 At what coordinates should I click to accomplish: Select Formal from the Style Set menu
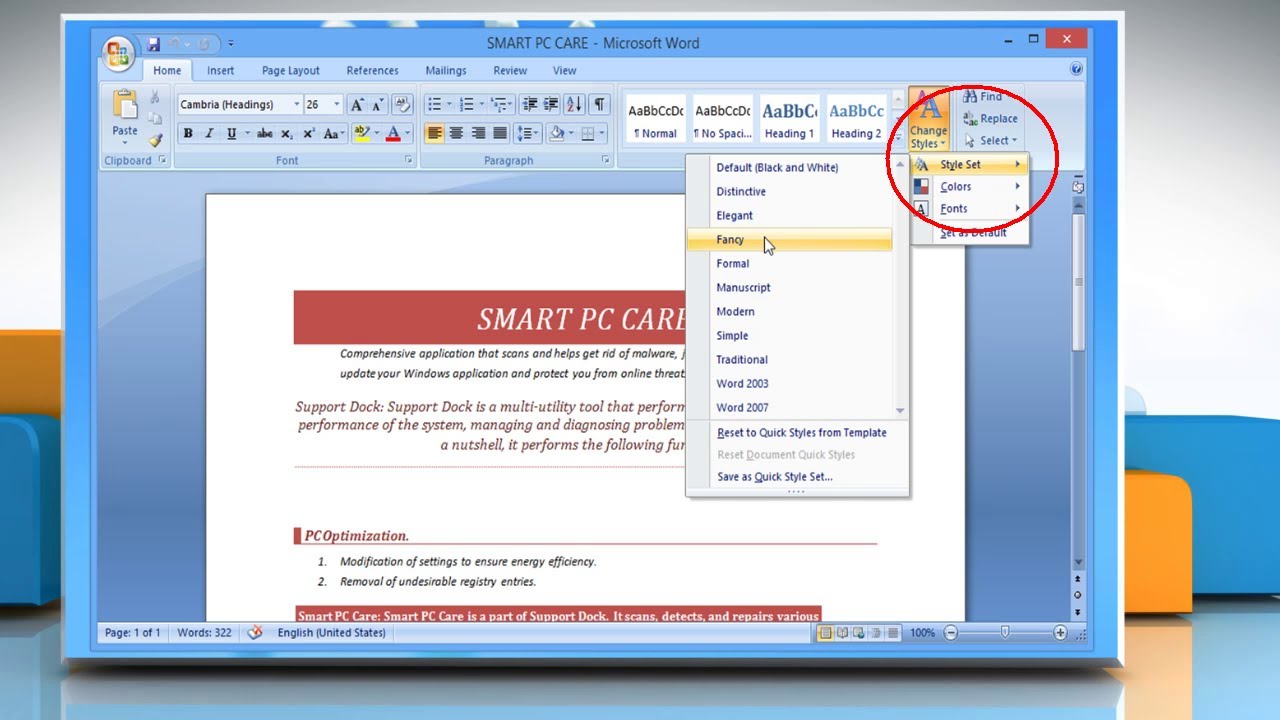733,263
